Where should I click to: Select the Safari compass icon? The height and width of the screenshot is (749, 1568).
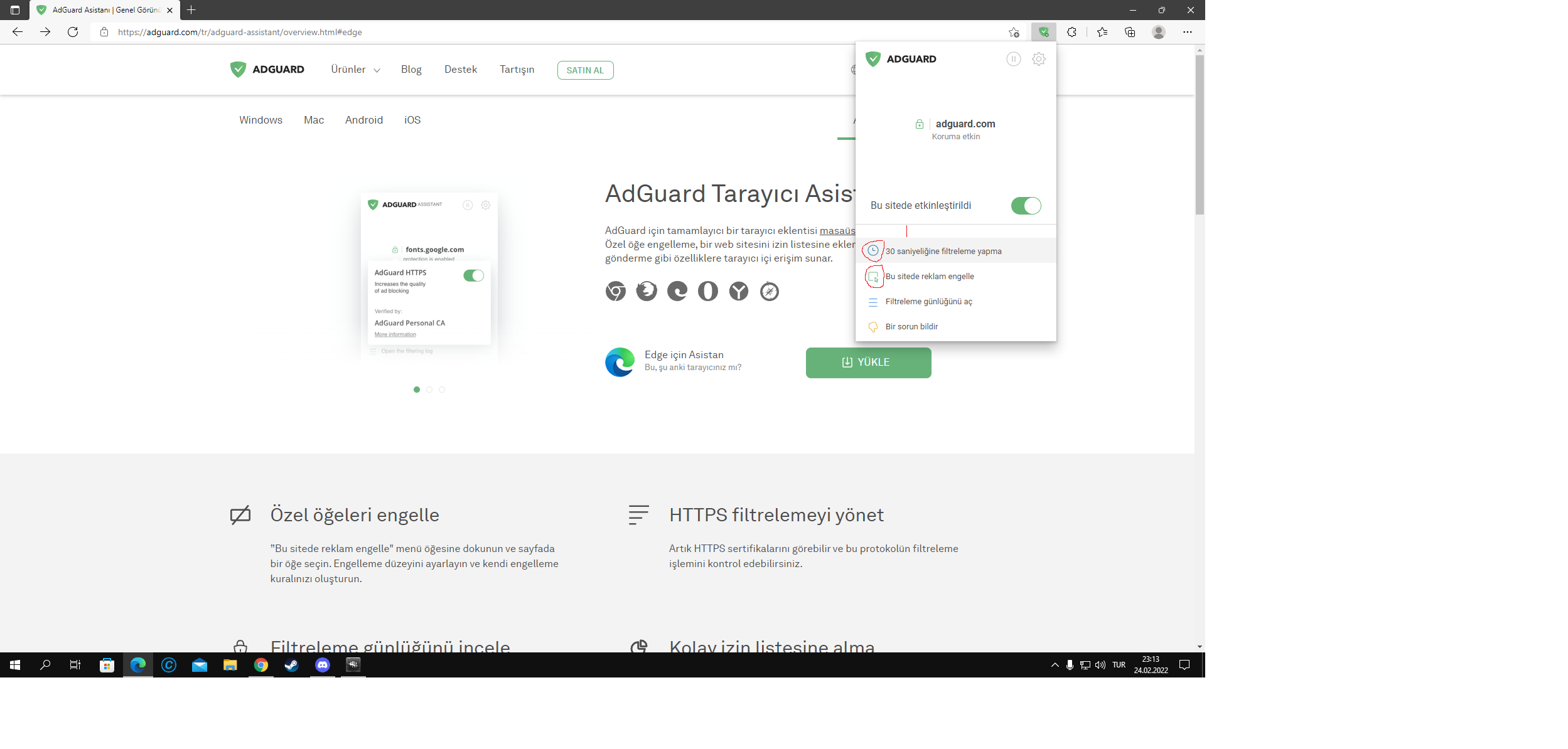point(769,291)
